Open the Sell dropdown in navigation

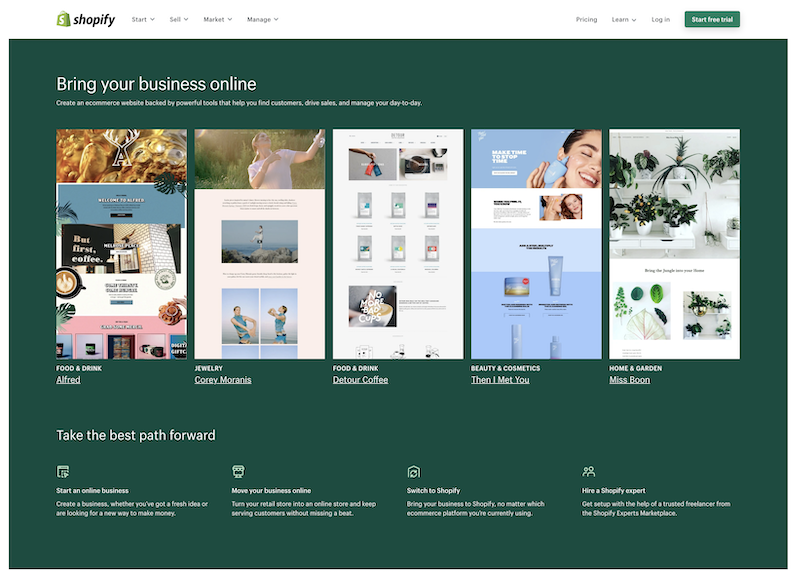pos(179,19)
